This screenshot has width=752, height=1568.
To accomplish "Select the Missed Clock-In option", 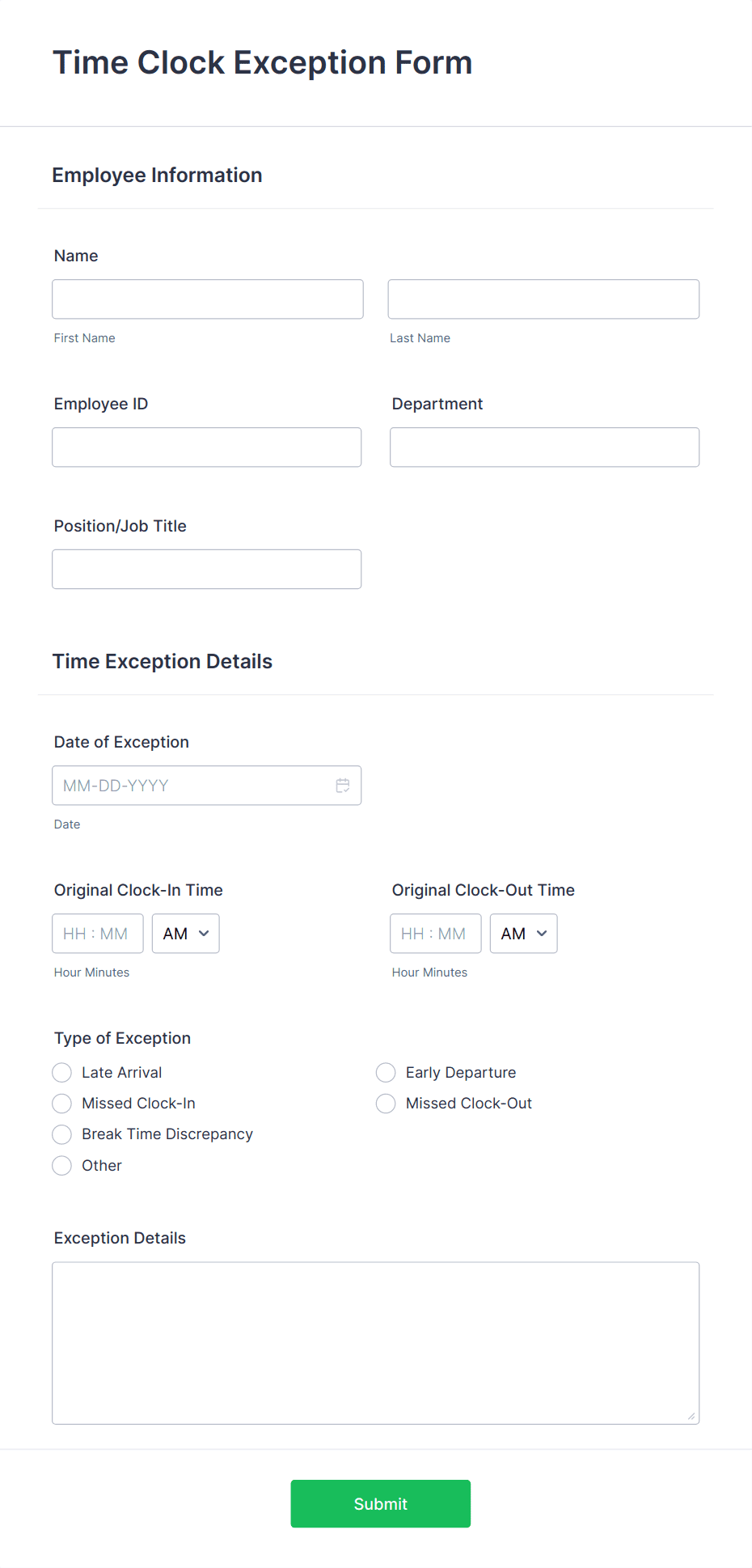I will [x=61, y=1103].
